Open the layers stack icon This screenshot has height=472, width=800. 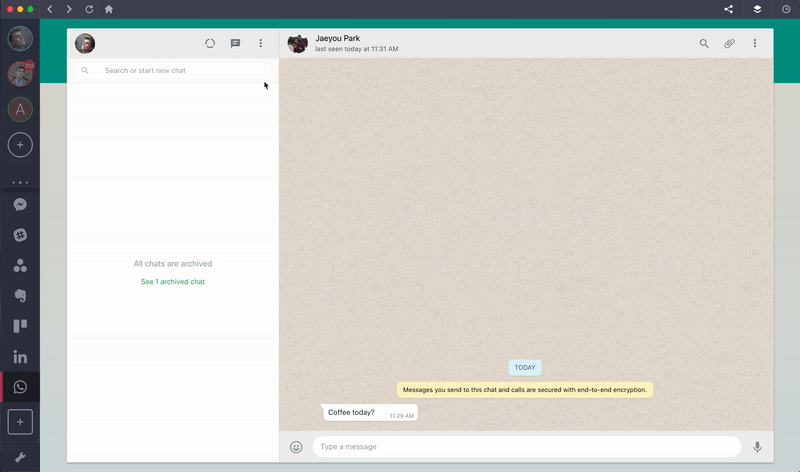pyautogui.click(x=757, y=9)
